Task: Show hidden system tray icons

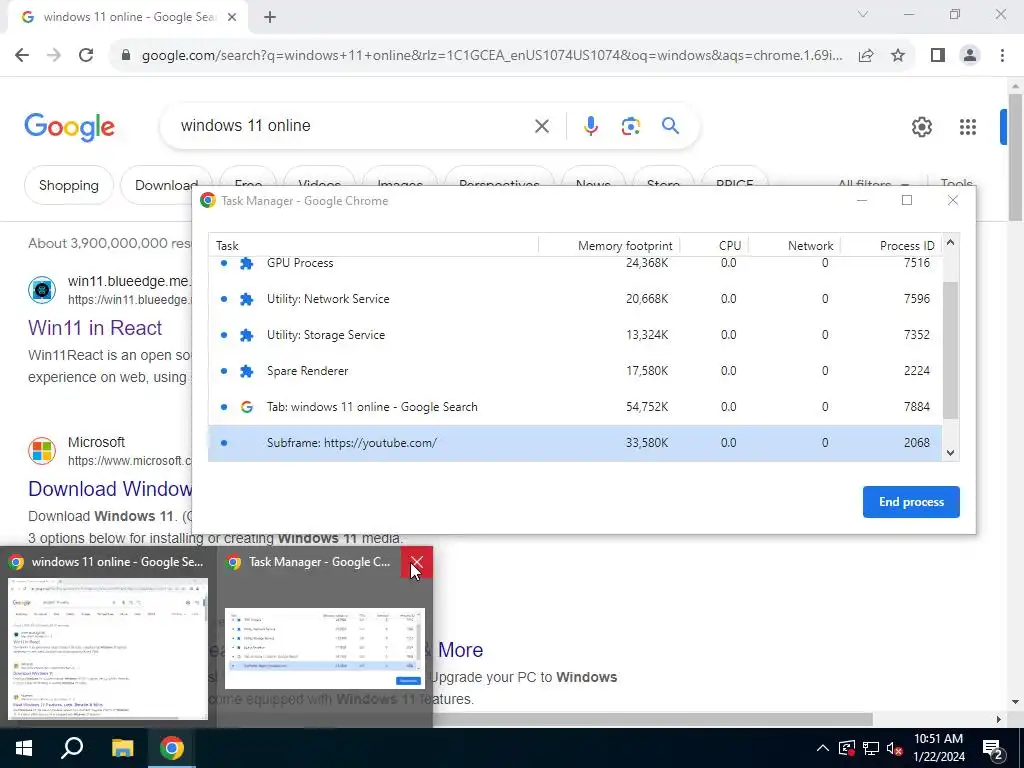Action: pyautogui.click(x=823, y=748)
